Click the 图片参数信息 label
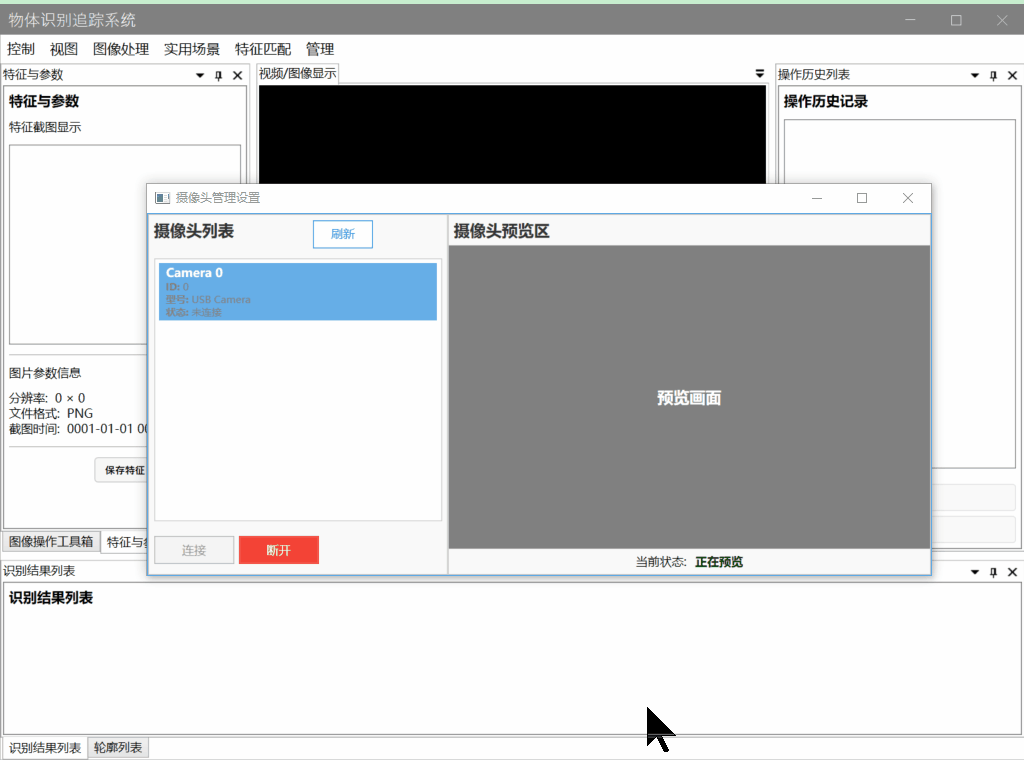The image size is (1024, 760). pos(45,373)
